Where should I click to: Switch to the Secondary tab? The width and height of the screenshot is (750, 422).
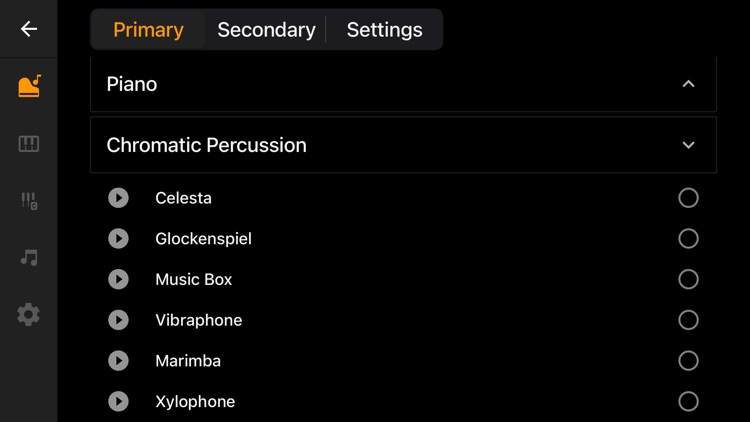pos(266,30)
